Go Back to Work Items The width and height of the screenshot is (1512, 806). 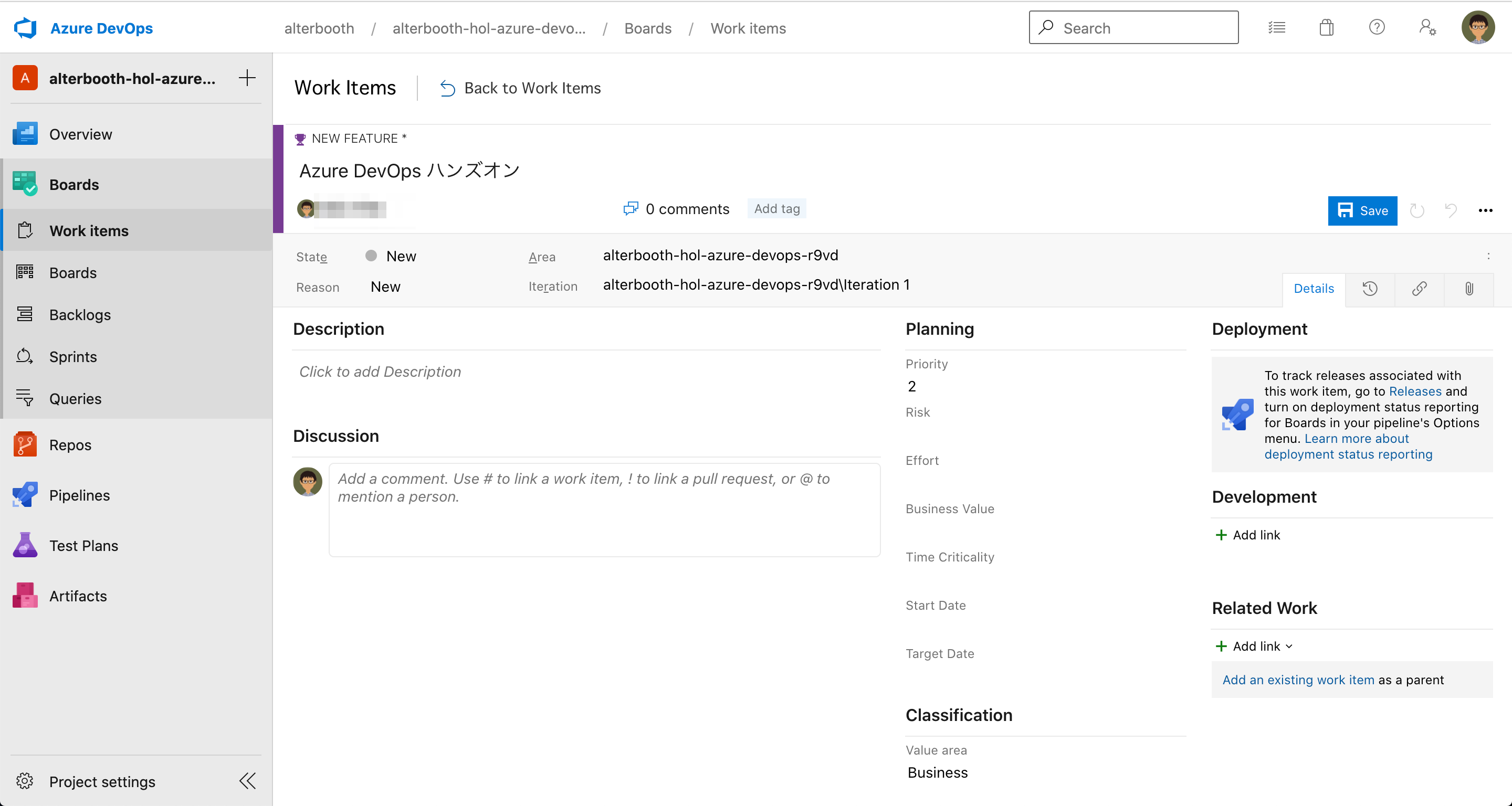point(521,88)
